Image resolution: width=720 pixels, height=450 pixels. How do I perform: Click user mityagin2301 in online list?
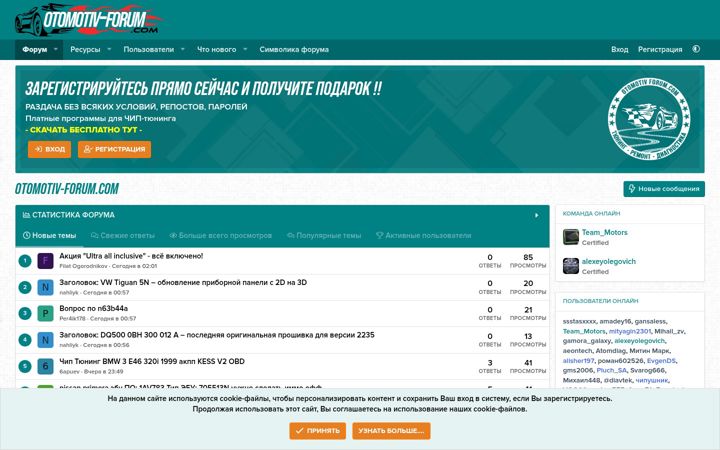click(x=630, y=331)
